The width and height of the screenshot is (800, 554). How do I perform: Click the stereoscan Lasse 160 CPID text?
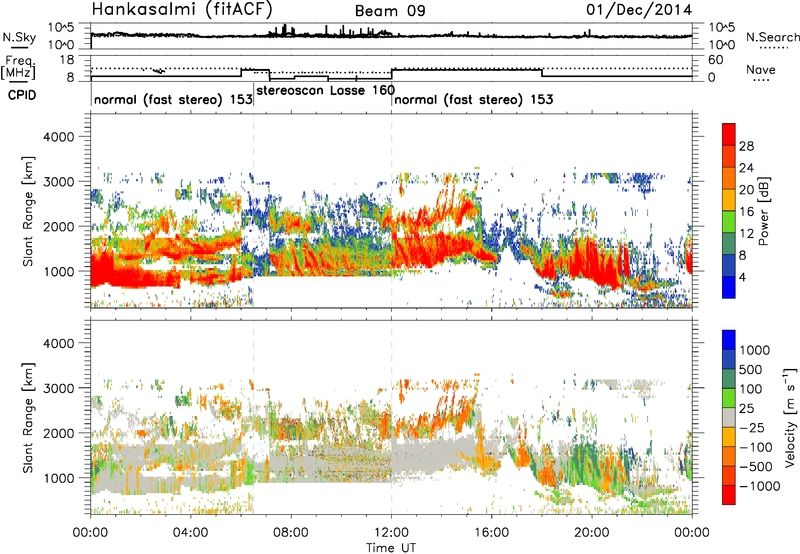point(326,91)
